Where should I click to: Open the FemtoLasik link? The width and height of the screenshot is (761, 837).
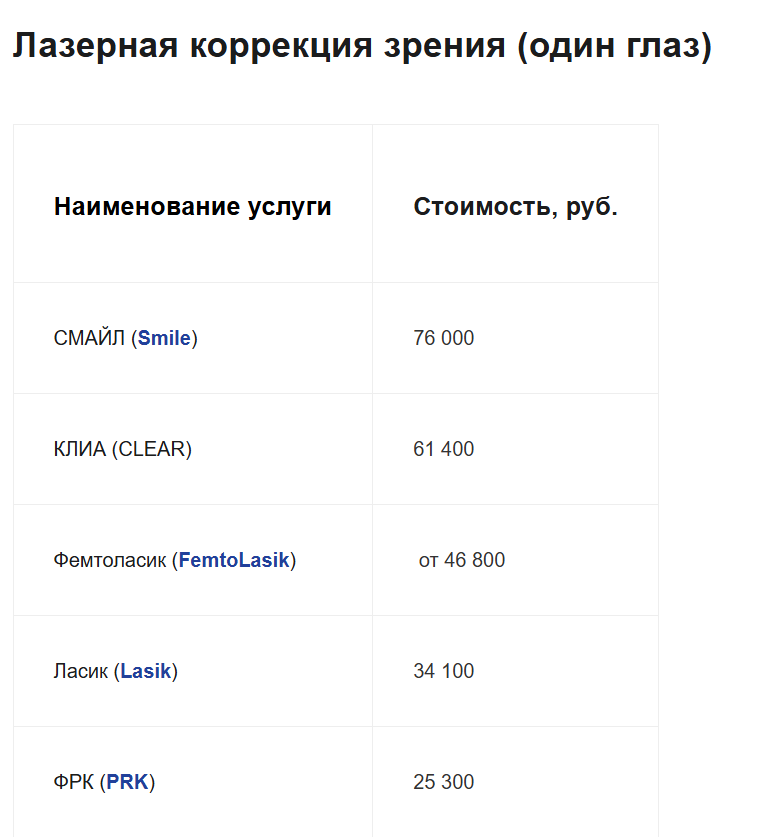pos(234,560)
